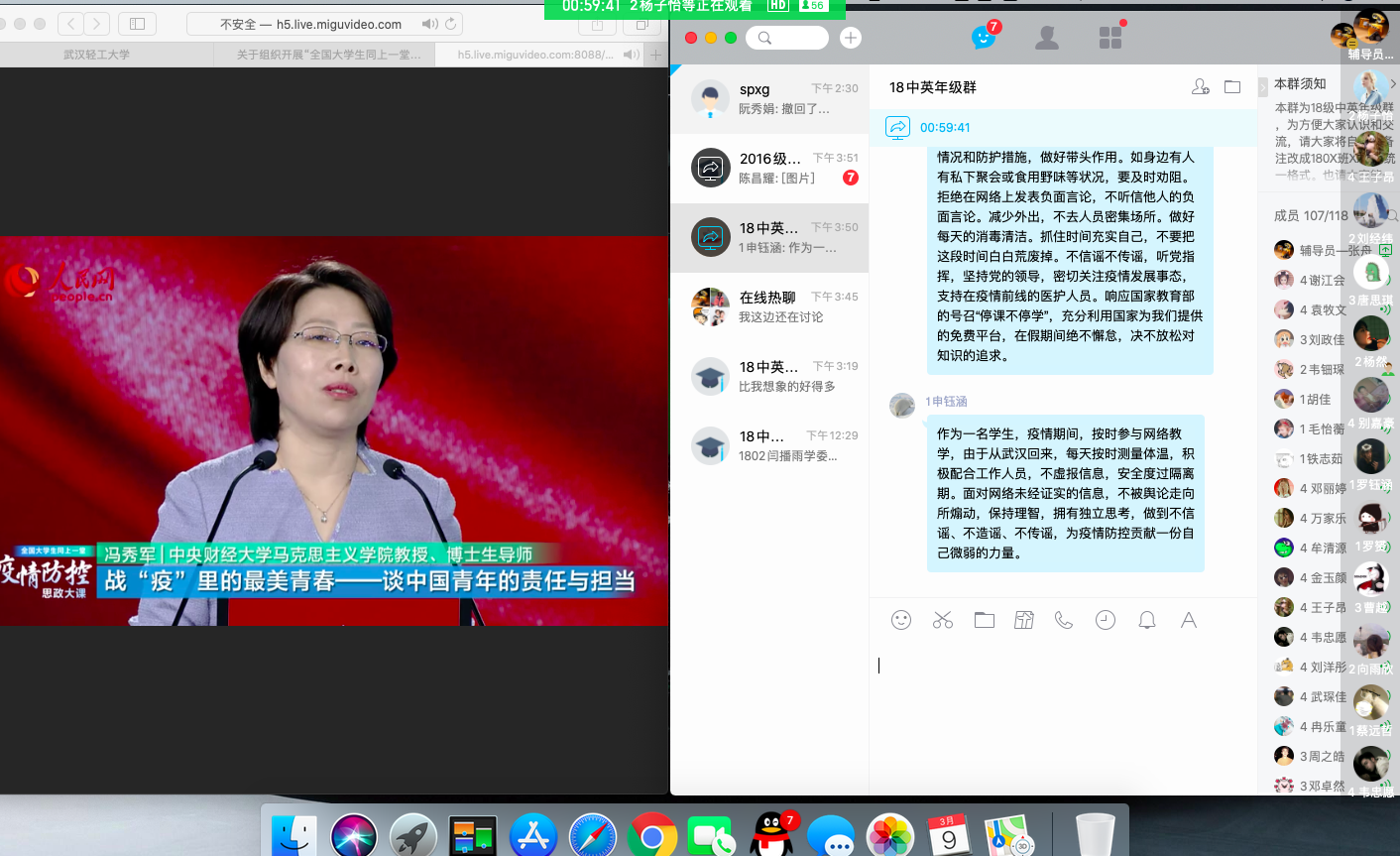Invite a member to the group chat
Screen dimensions: 1400x856
point(1200,87)
